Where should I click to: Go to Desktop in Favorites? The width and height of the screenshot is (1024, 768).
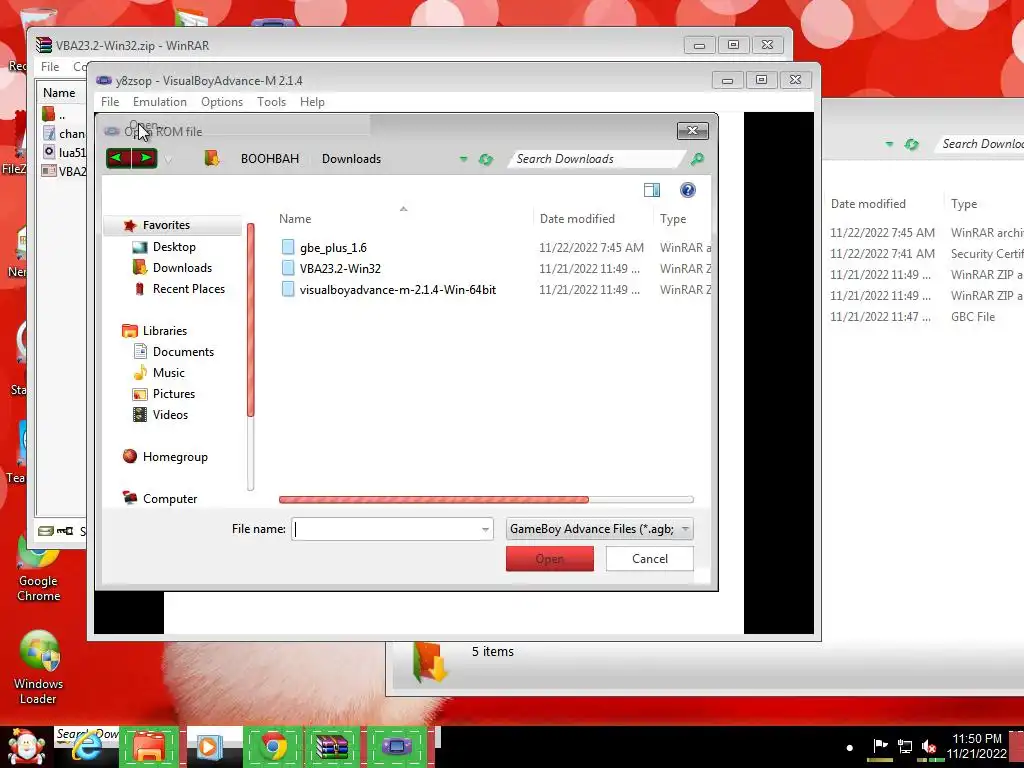point(174,247)
